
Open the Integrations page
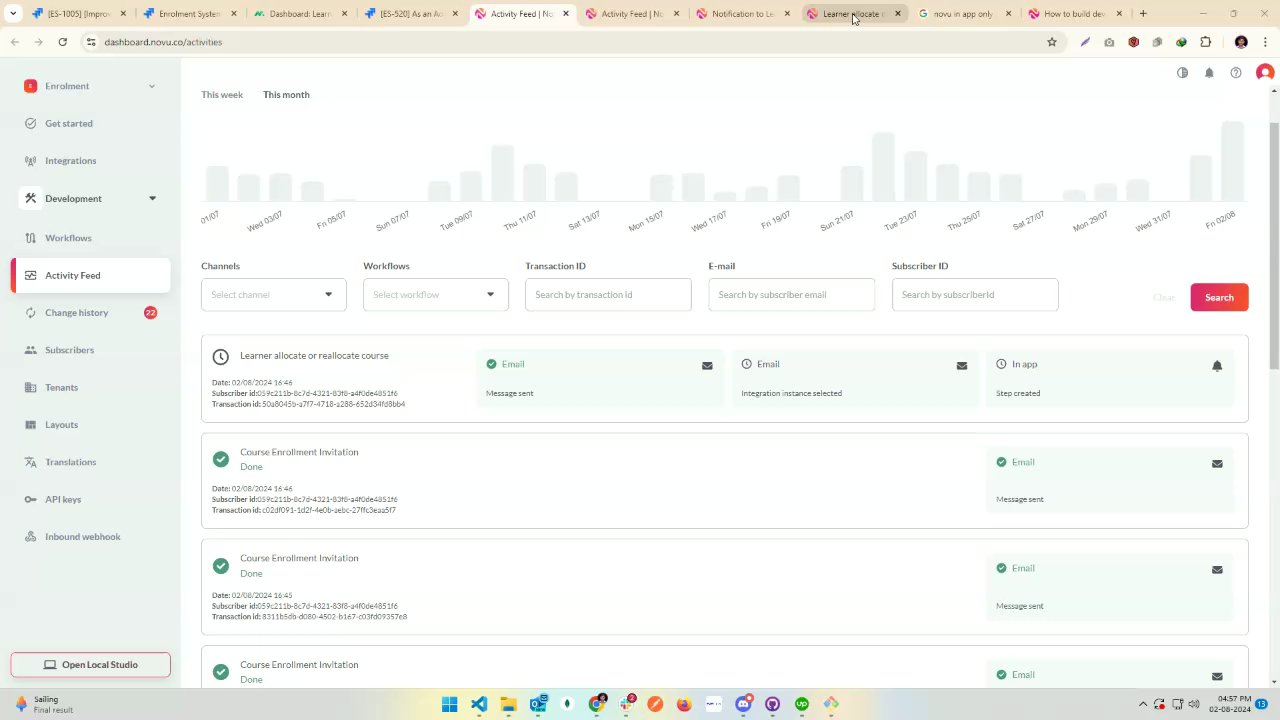coord(70,160)
